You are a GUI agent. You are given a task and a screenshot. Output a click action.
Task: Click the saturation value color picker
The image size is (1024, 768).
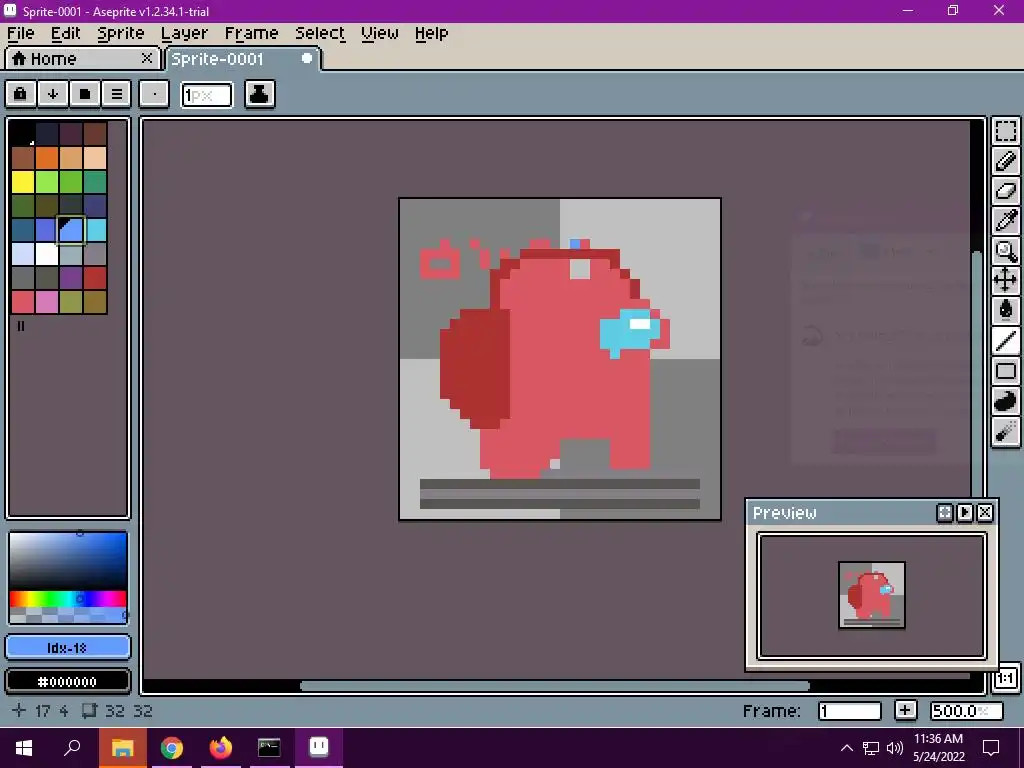[x=68, y=562]
